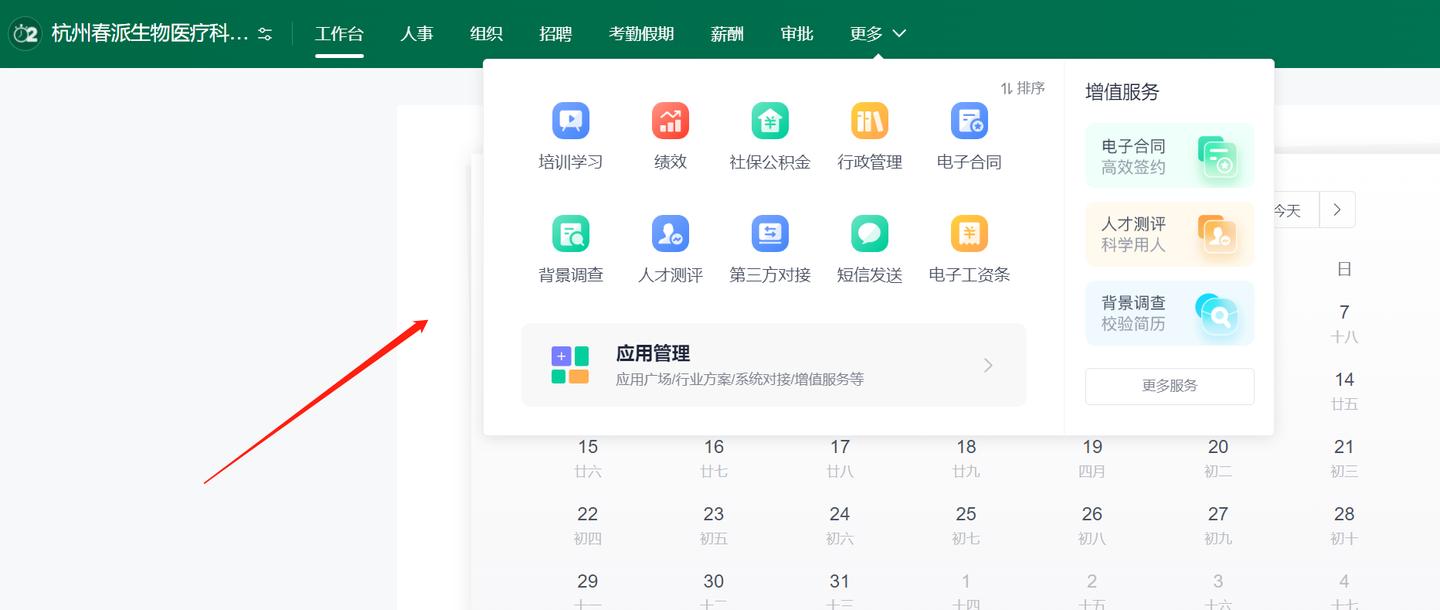Open the 薪酬 menu item
The height and width of the screenshot is (610, 1440).
[x=726, y=33]
